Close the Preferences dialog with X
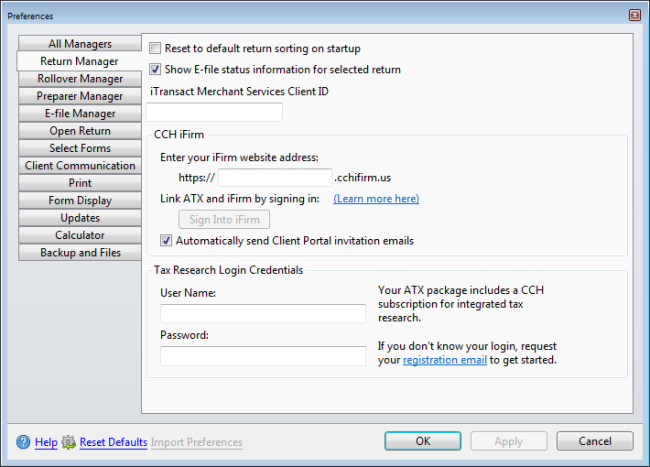Viewport: 650px width, 467px height. (x=635, y=15)
